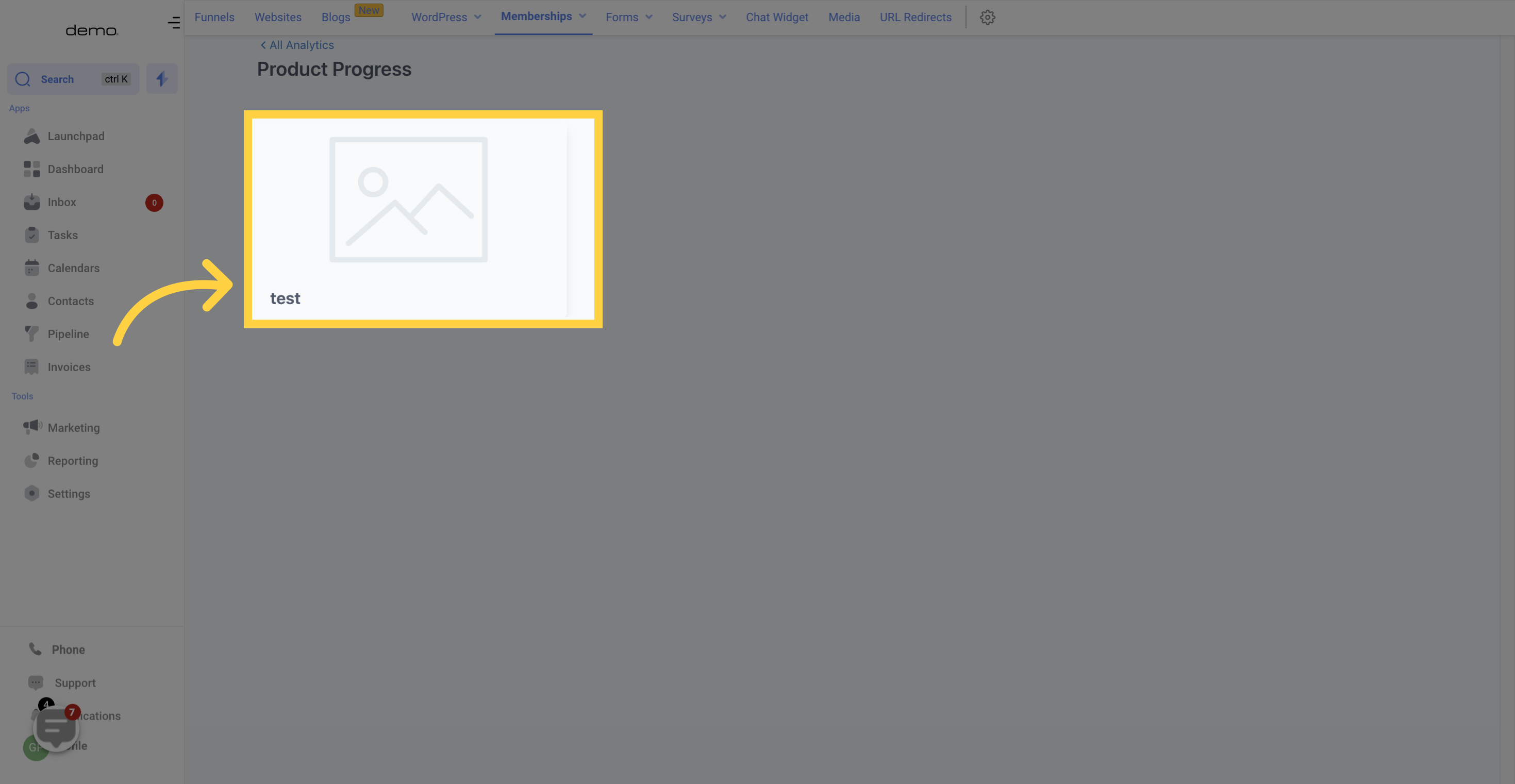Image resolution: width=1515 pixels, height=784 pixels.
Task: Select the Contacts icon in sidebar
Action: (x=30, y=301)
